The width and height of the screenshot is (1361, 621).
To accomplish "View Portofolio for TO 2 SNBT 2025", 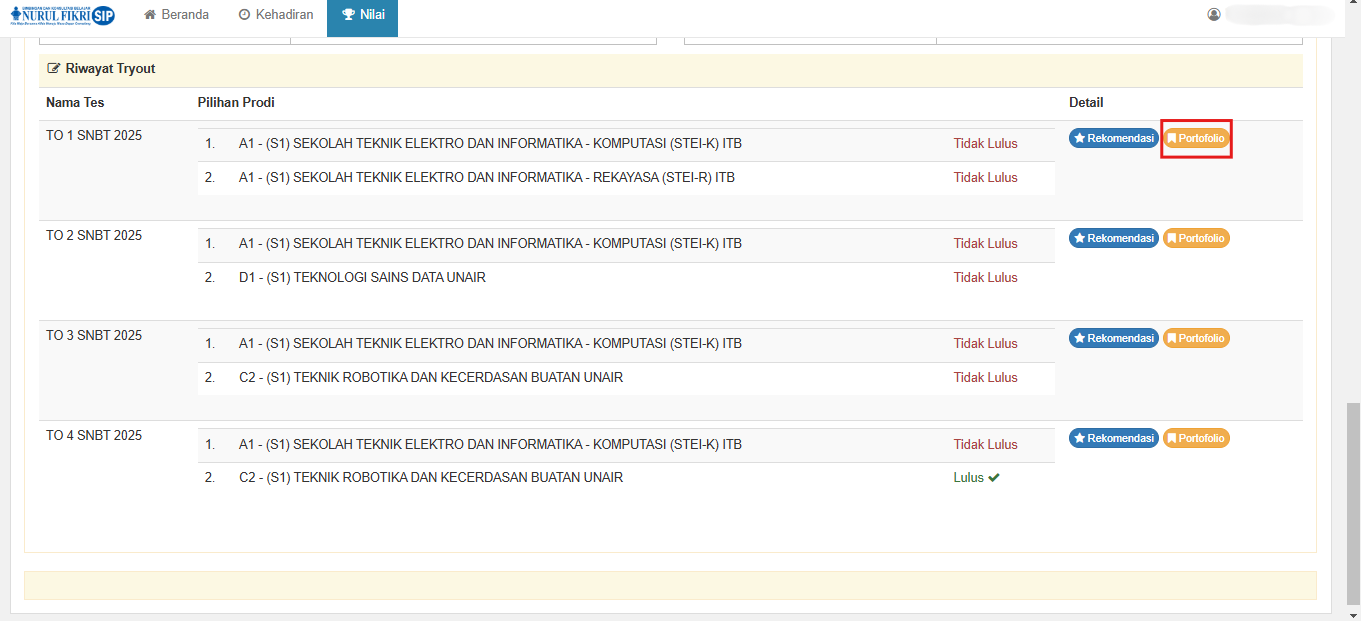I will tap(1196, 238).
